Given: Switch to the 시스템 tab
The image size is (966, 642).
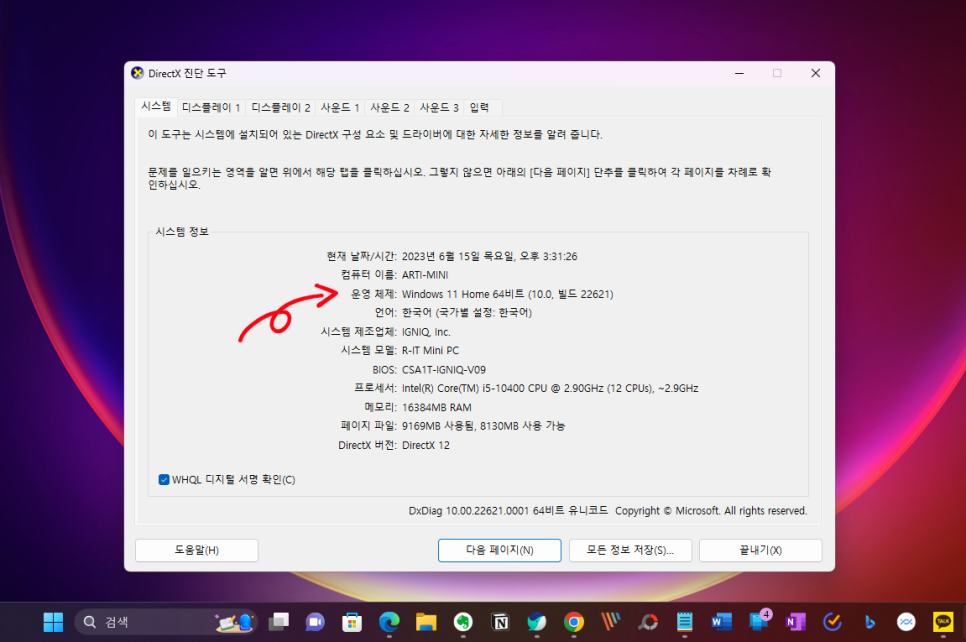Looking at the screenshot, I should (156, 107).
